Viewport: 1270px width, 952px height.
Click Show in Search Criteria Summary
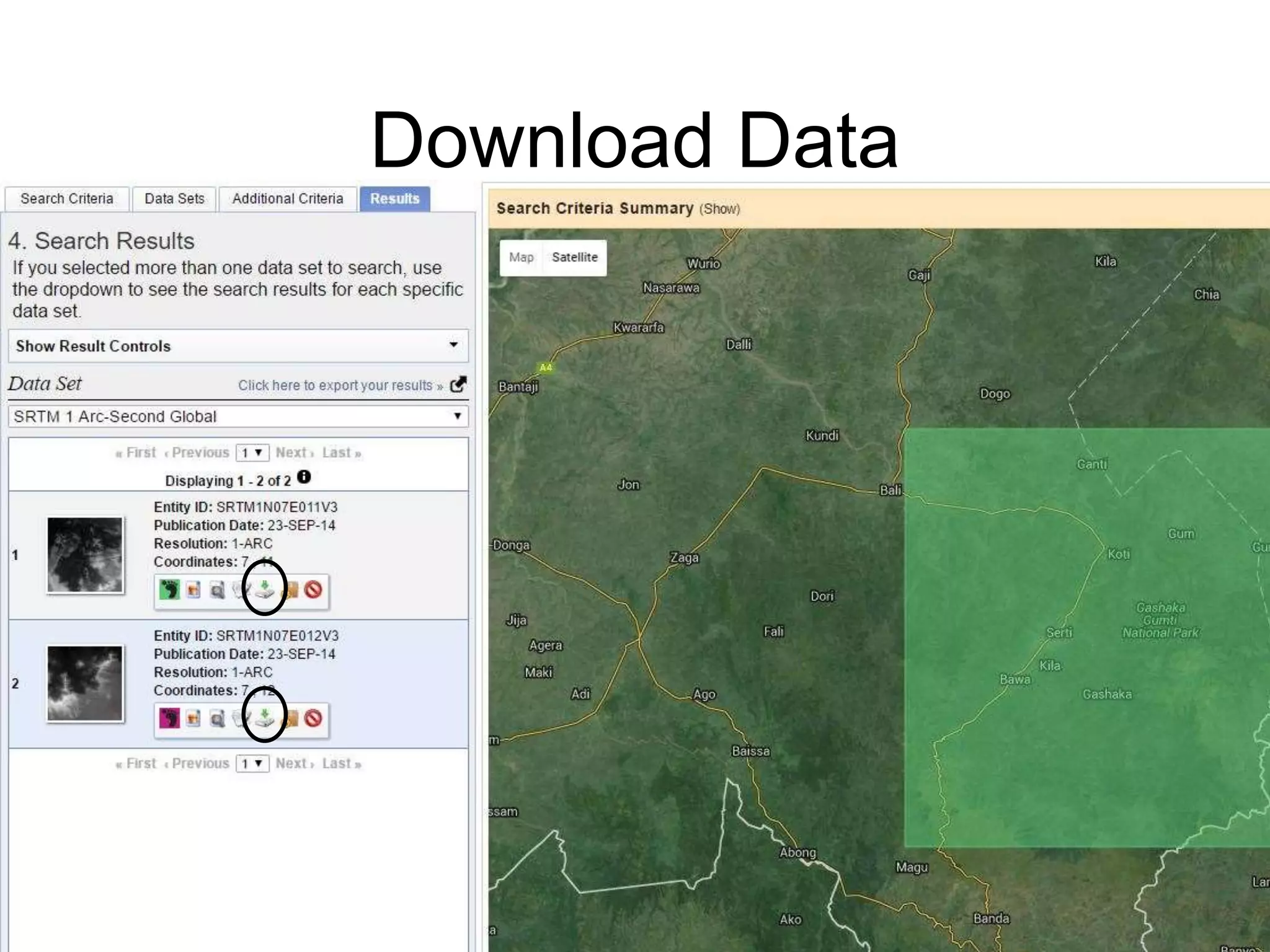click(x=720, y=209)
